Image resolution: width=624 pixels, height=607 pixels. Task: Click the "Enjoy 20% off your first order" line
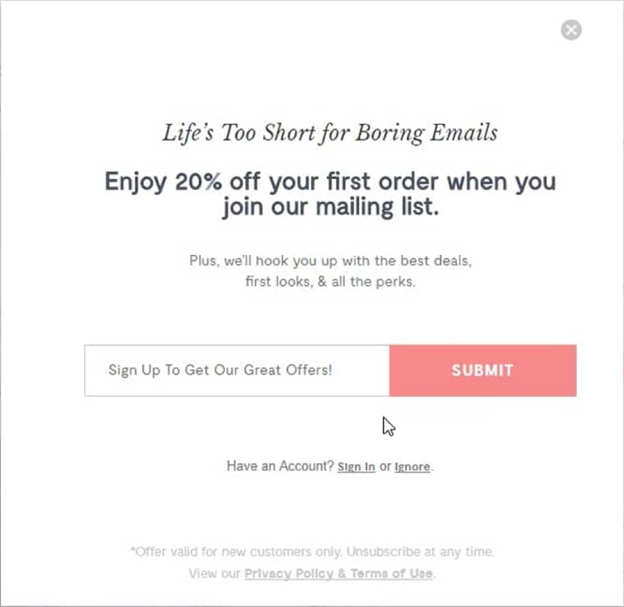329,183
